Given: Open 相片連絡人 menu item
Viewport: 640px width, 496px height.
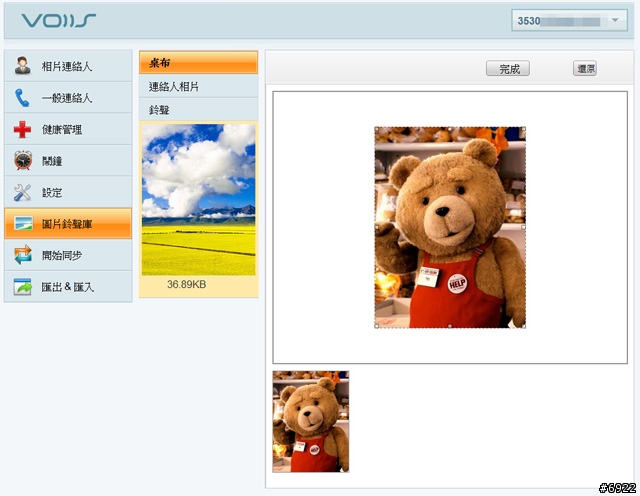Looking at the screenshot, I should pos(68,66).
